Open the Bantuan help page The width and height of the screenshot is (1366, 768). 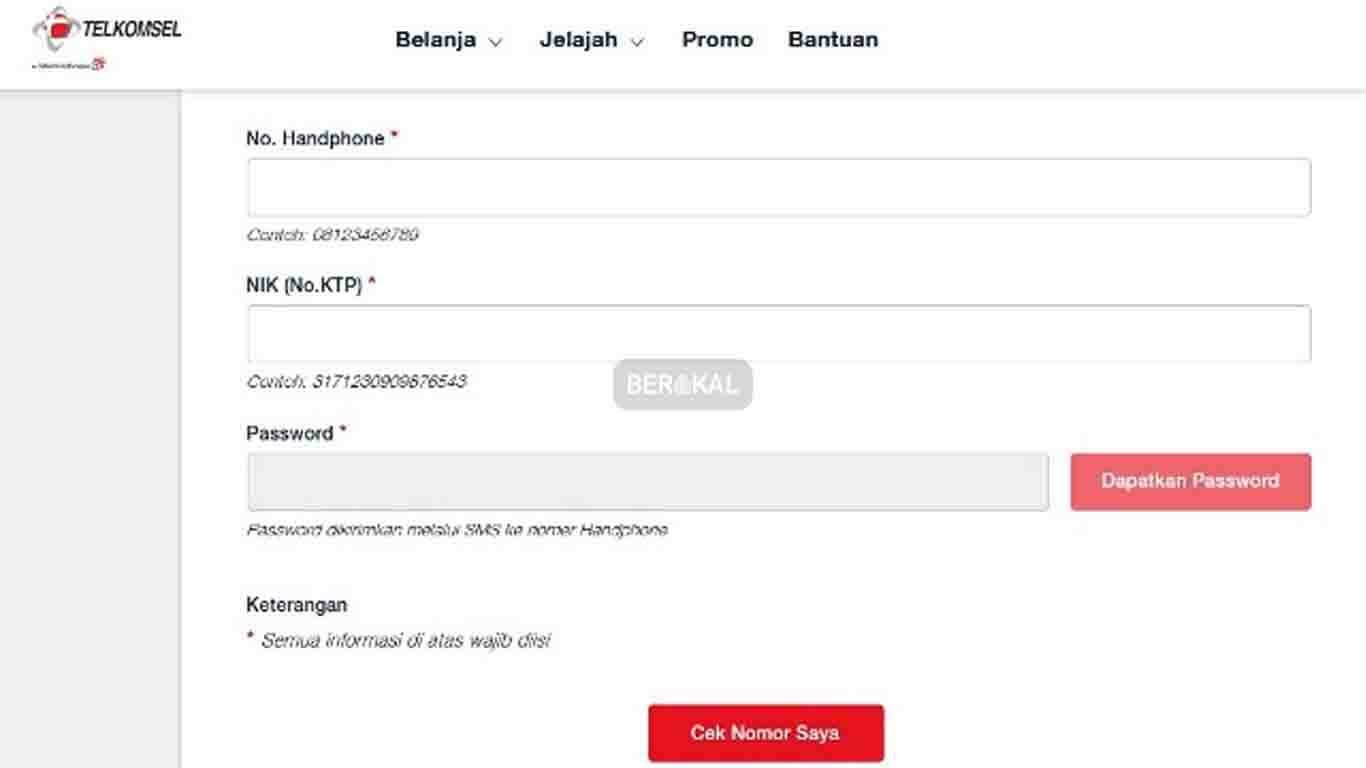[832, 39]
